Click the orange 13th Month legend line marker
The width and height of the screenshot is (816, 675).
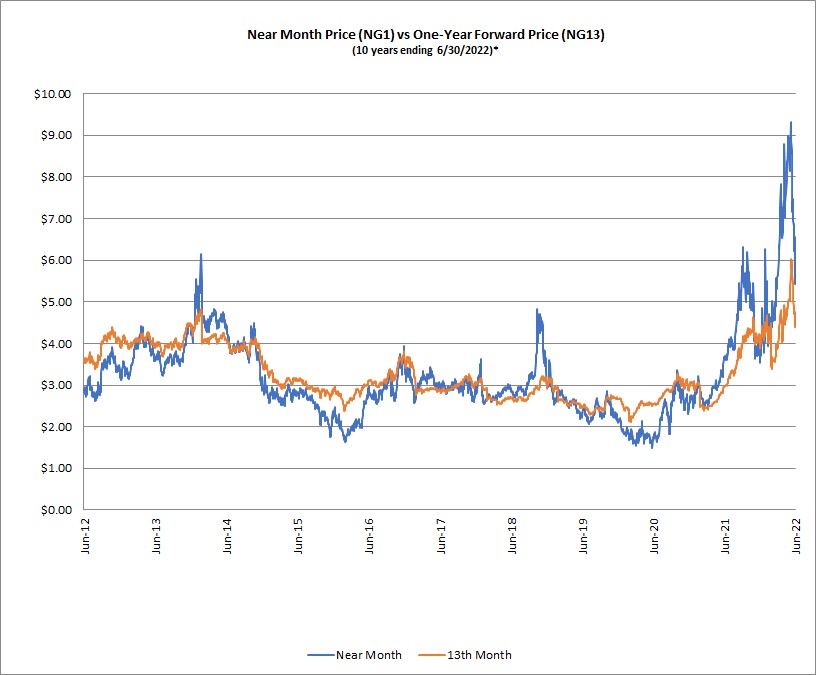pos(432,655)
